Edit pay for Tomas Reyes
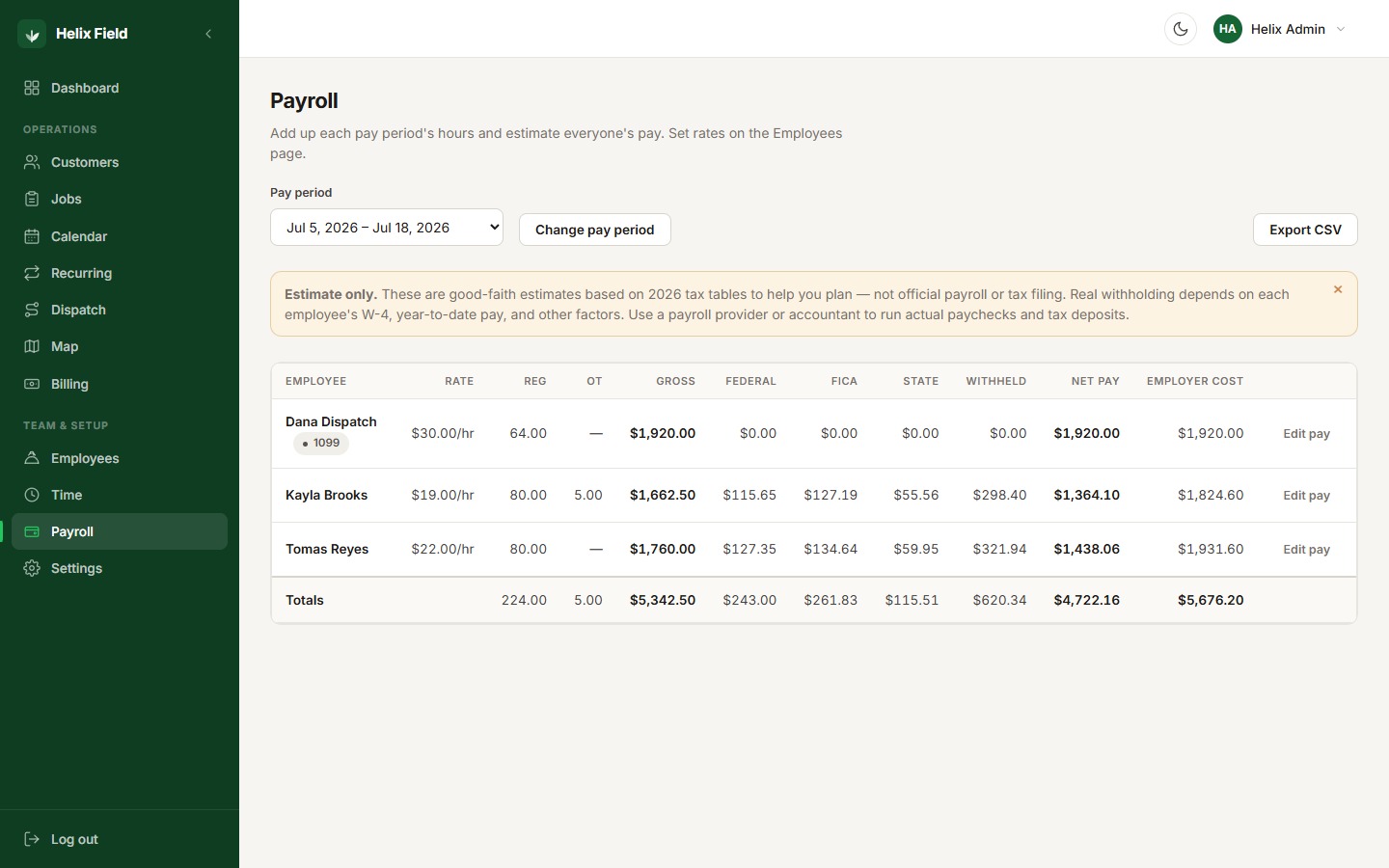 1306,550
